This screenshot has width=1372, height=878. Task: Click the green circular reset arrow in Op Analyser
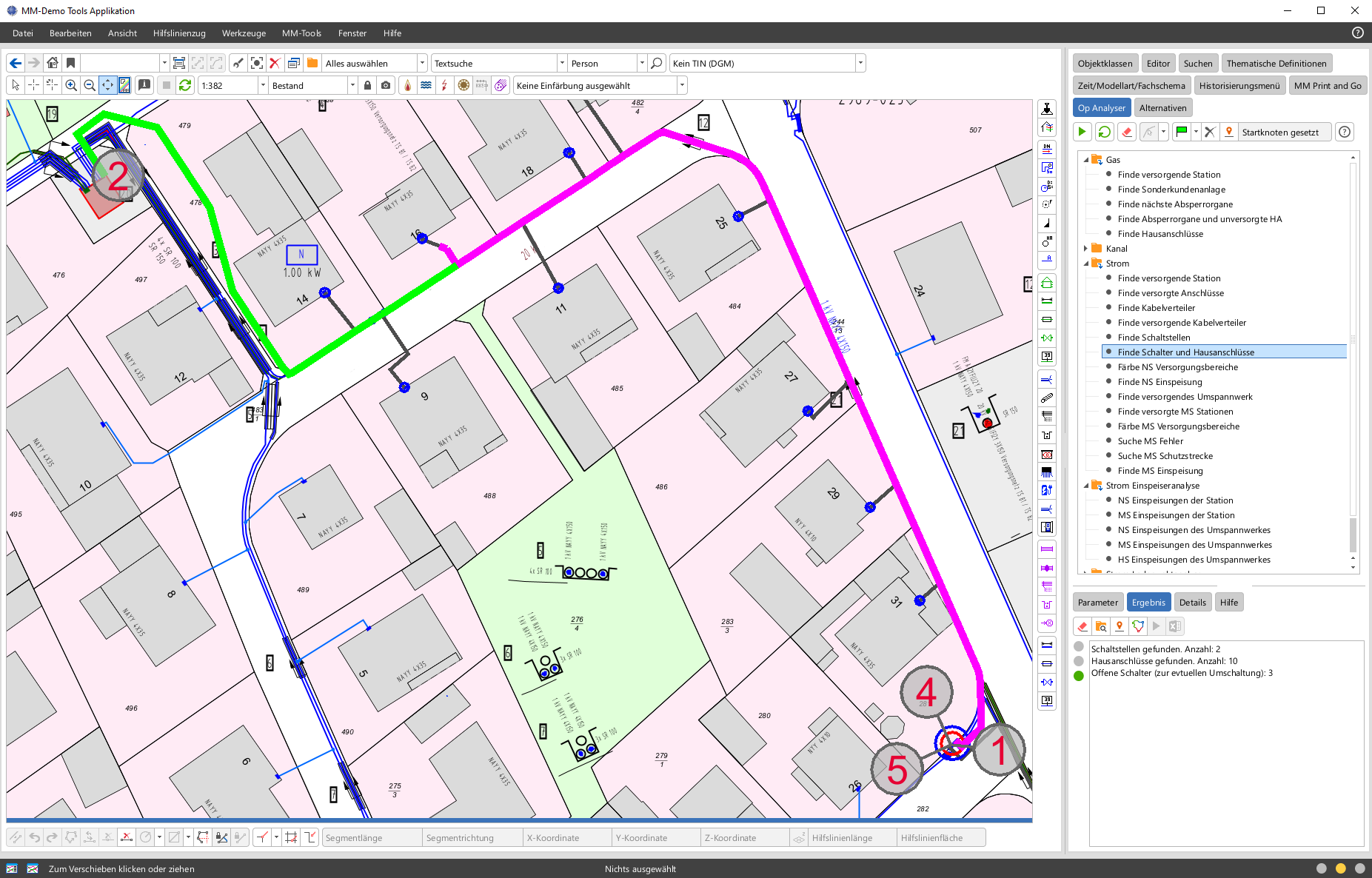[x=1105, y=132]
